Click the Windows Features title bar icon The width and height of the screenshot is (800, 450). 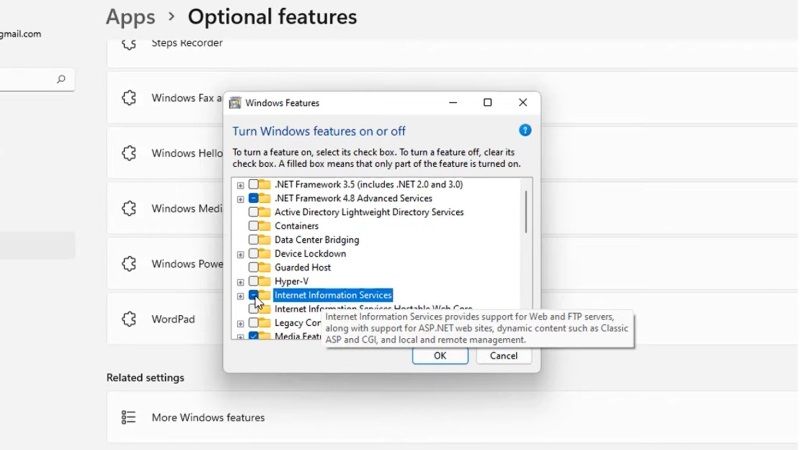click(x=235, y=103)
